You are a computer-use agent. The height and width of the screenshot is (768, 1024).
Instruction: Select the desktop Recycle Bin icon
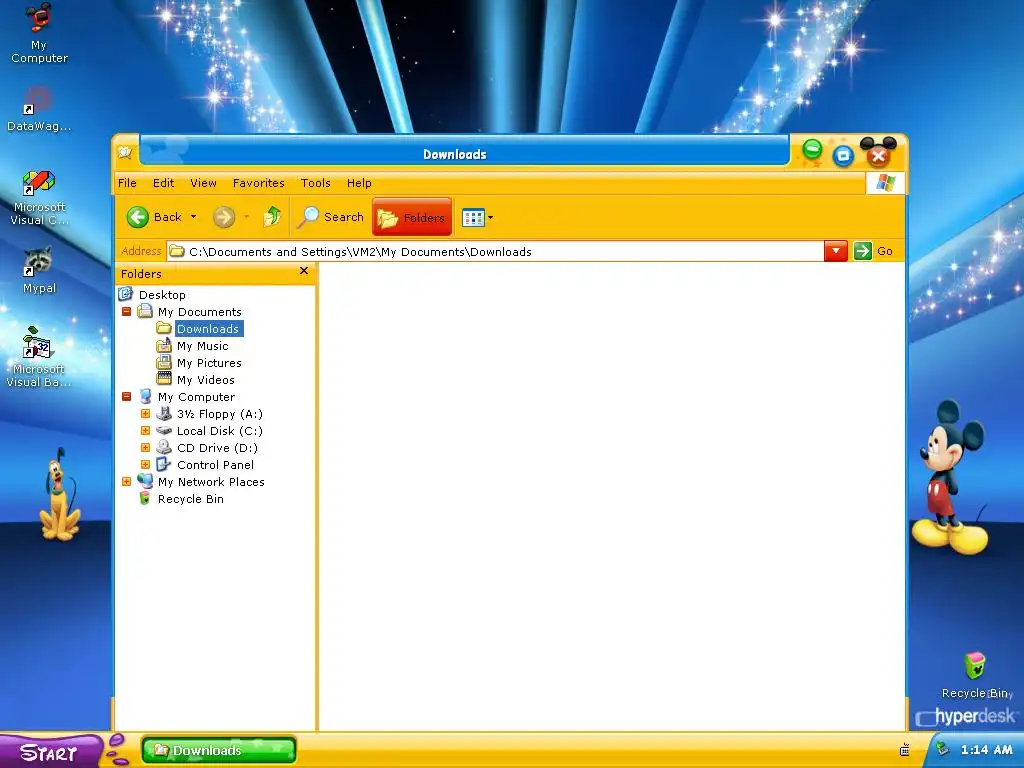(x=975, y=675)
